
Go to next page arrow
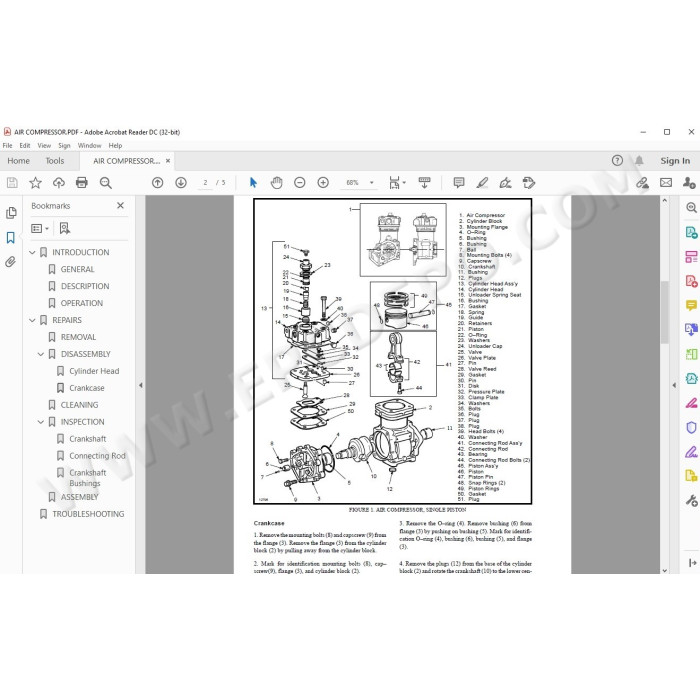click(x=181, y=183)
